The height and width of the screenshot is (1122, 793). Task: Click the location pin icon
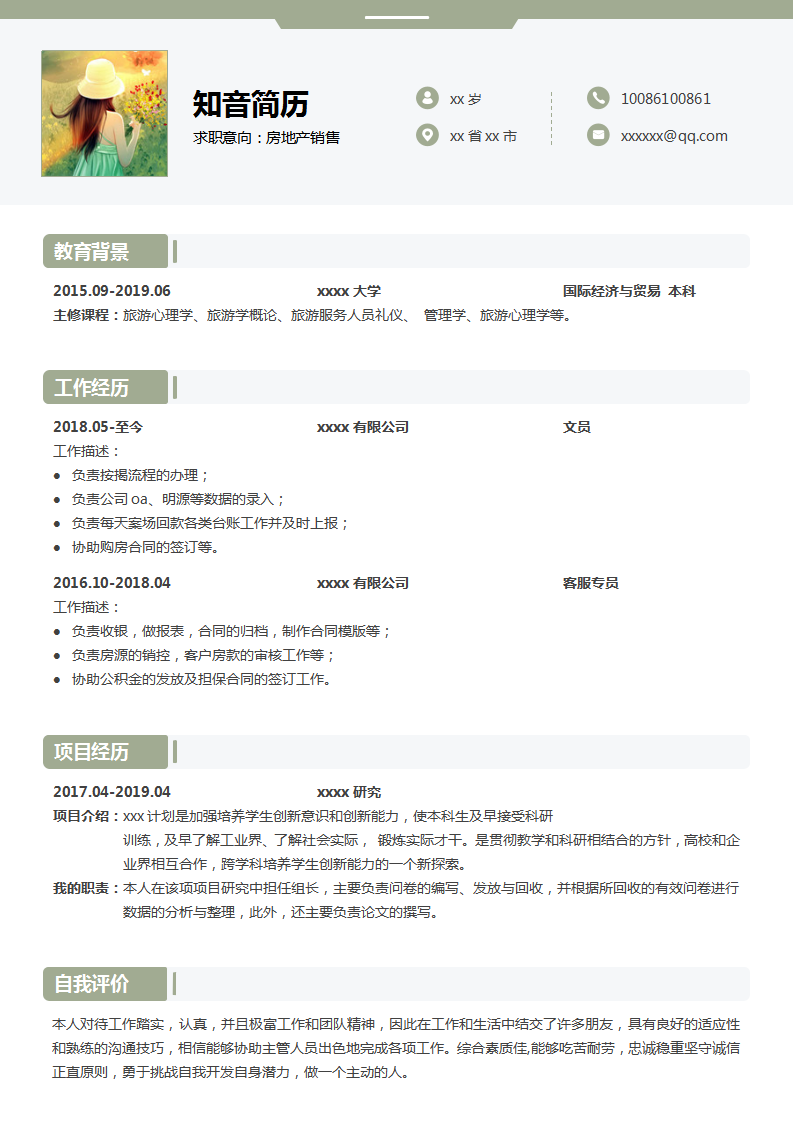coord(427,135)
